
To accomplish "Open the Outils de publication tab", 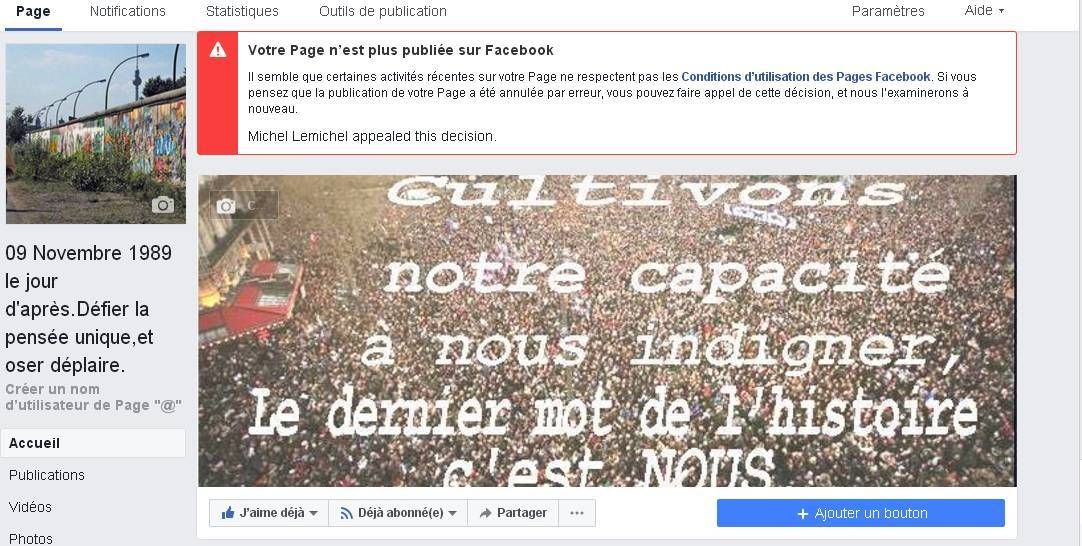I will pos(383,11).
